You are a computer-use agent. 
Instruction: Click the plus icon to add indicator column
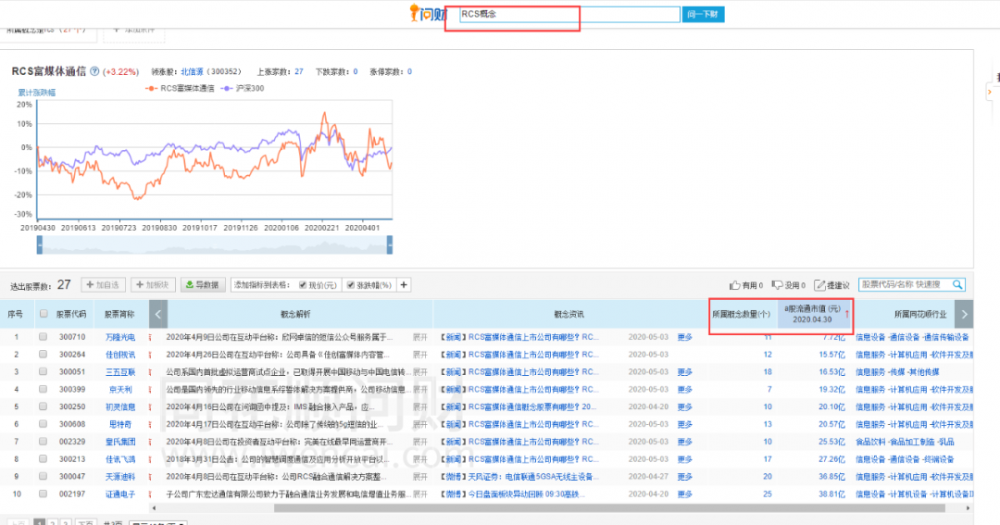coord(404,285)
